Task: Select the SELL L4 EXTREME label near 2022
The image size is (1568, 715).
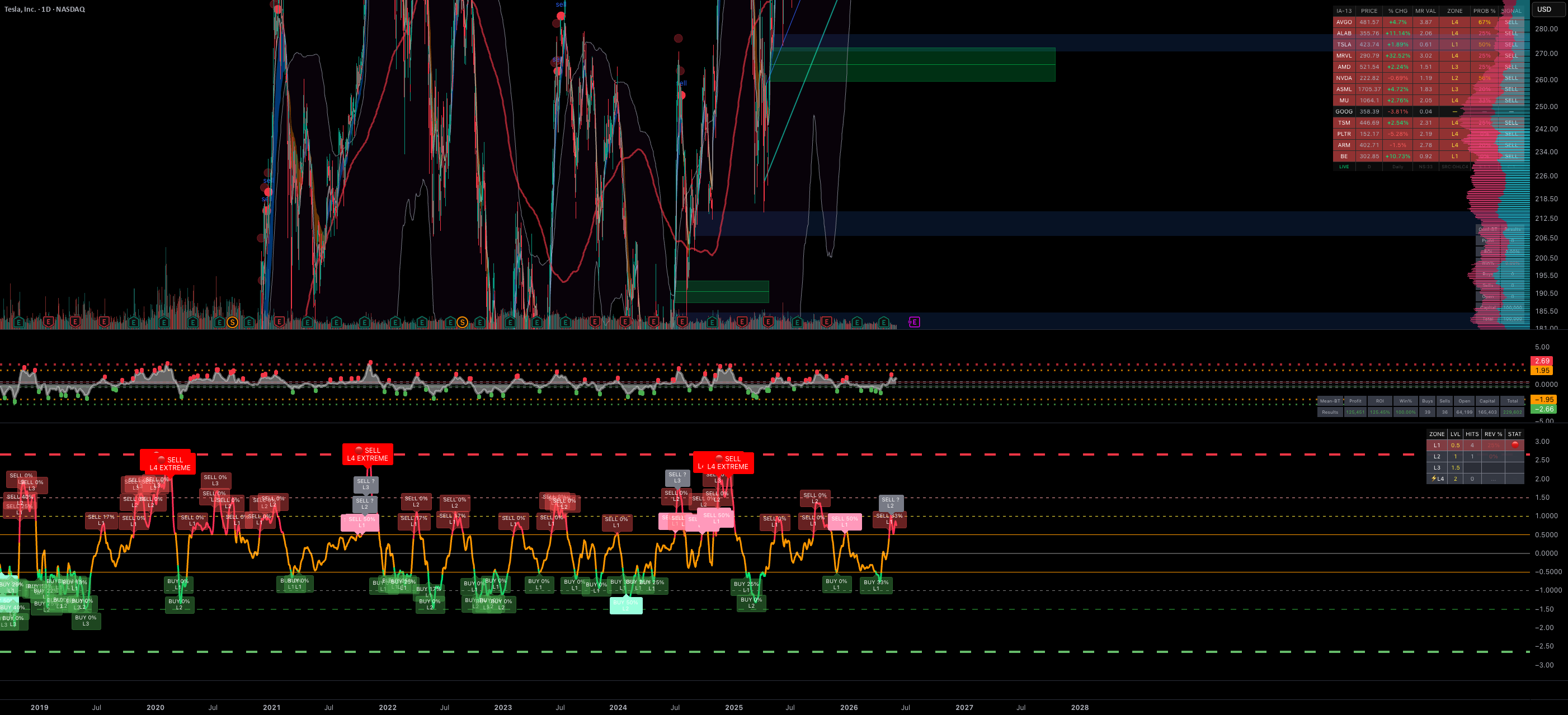Action: (368, 454)
